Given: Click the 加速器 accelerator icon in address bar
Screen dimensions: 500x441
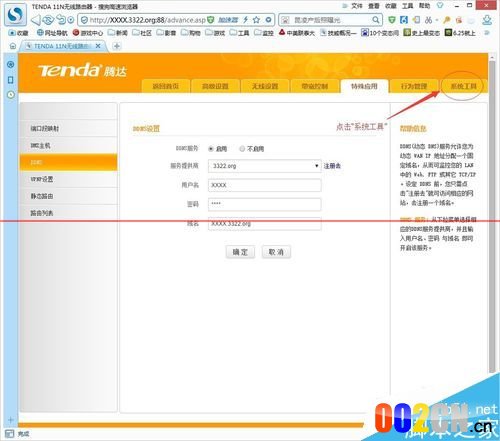Looking at the screenshot, I should pos(228,20).
